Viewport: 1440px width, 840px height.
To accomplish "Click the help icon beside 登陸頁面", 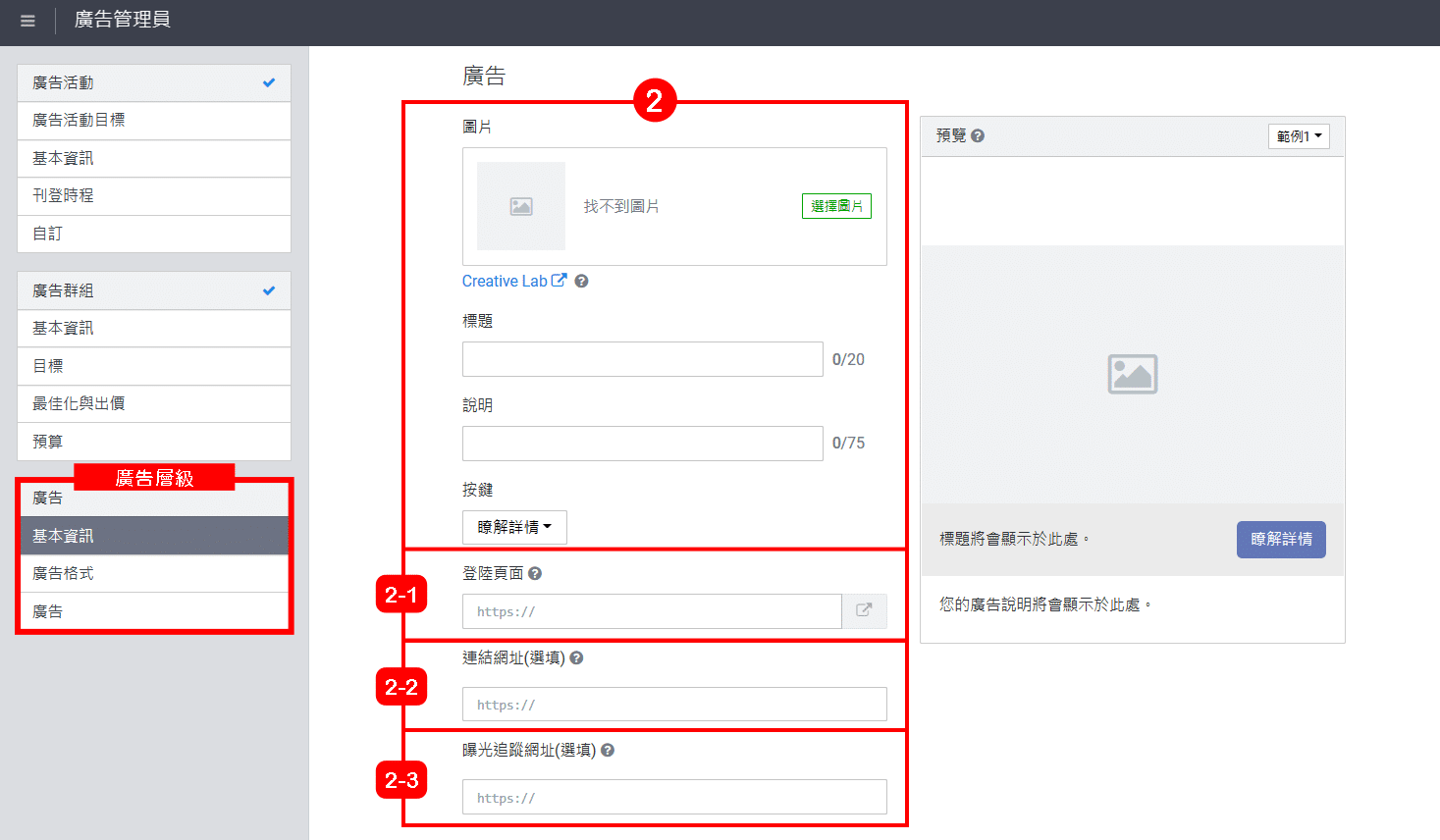I will (x=534, y=574).
